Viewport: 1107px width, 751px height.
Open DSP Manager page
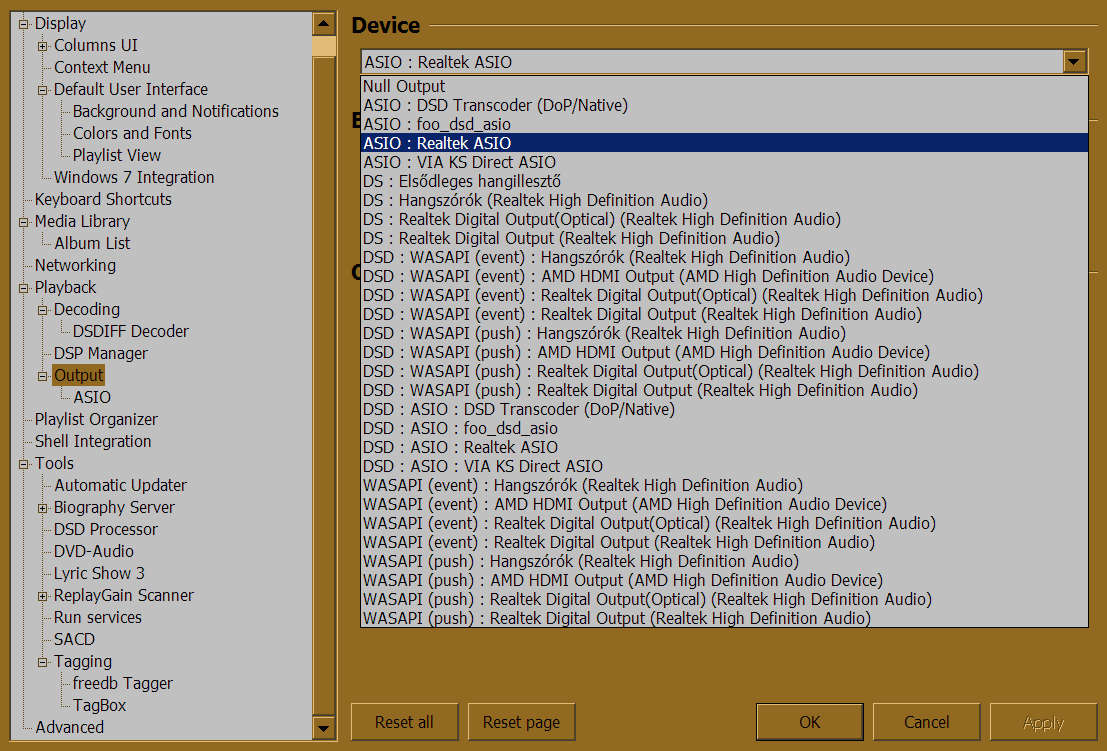point(101,354)
